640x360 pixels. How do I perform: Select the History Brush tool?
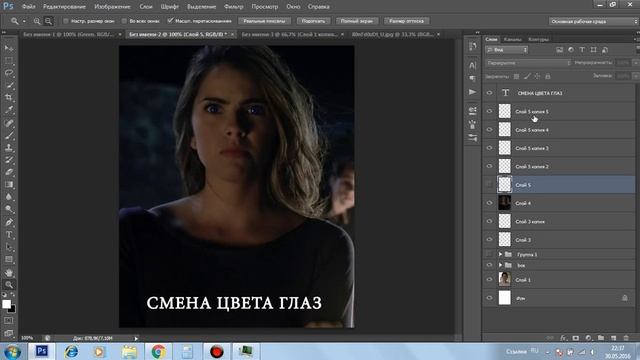coord(9,160)
